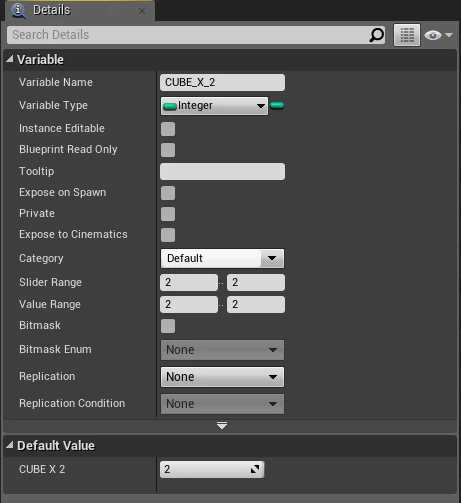Click the Value Range label
461x503 pixels.
pos(50,304)
